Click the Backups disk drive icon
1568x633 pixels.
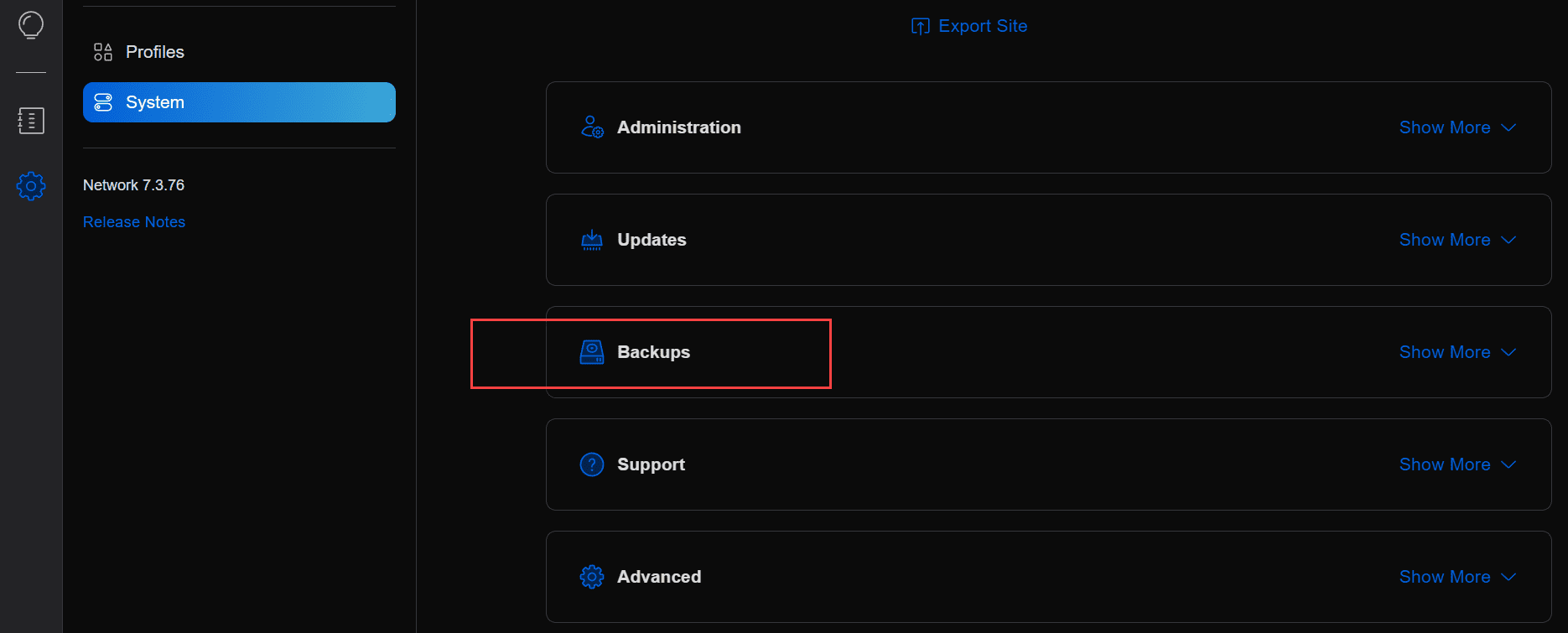[592, 352]
